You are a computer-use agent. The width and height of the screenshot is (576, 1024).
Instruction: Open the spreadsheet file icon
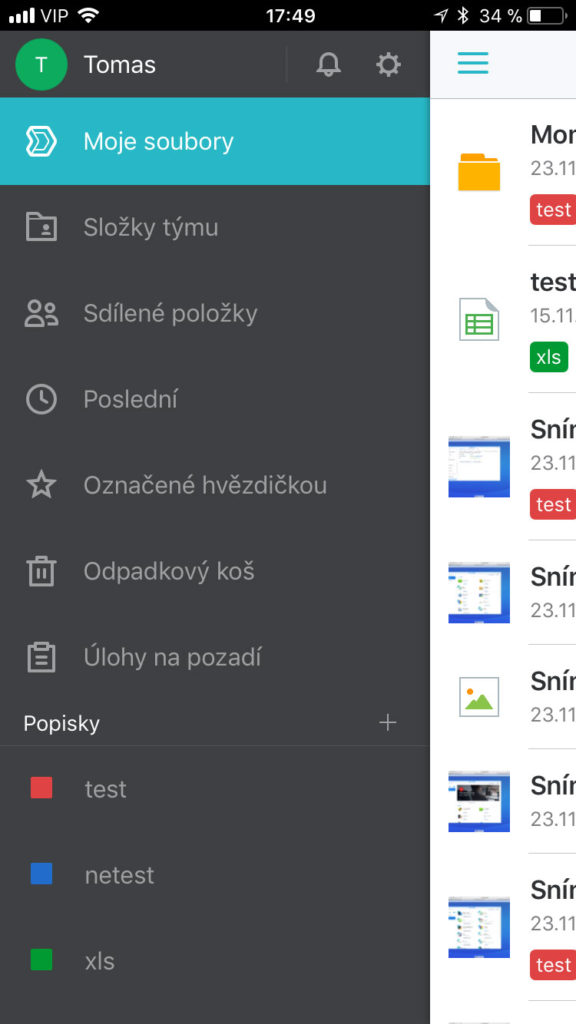(479, 319)
